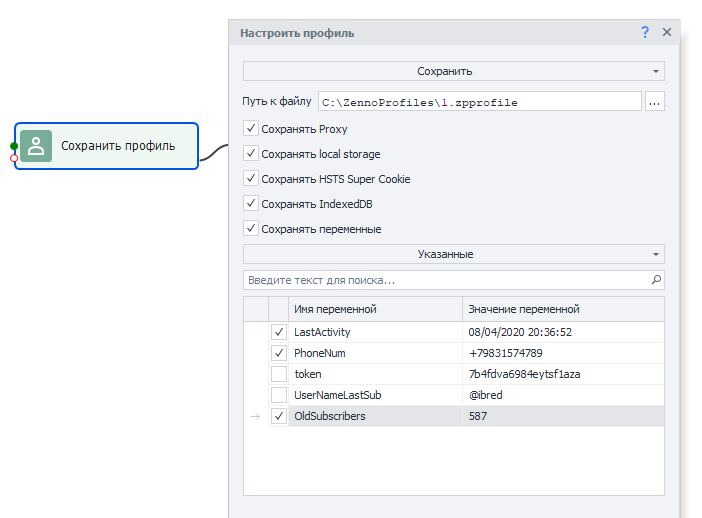Viewport: 702px width, 518px height.
Task: Click the Путь к файлу path field
Action: 479,102
